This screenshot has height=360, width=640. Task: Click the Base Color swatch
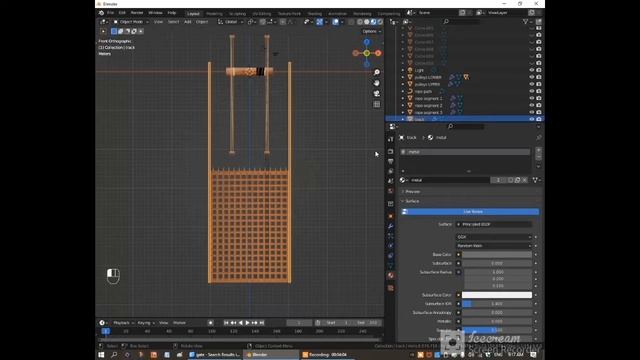(x=497, y=254)
